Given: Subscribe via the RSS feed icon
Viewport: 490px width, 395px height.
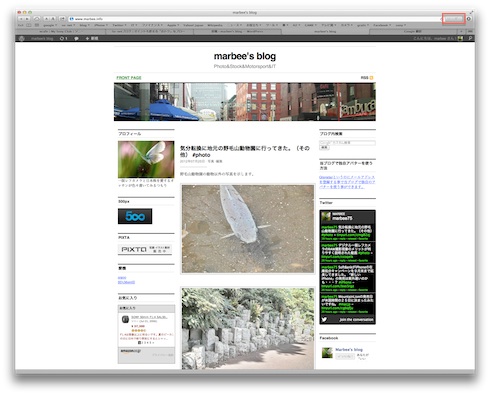Looking at the screenshot, I should pyautogui.click(x=371, y=78).
